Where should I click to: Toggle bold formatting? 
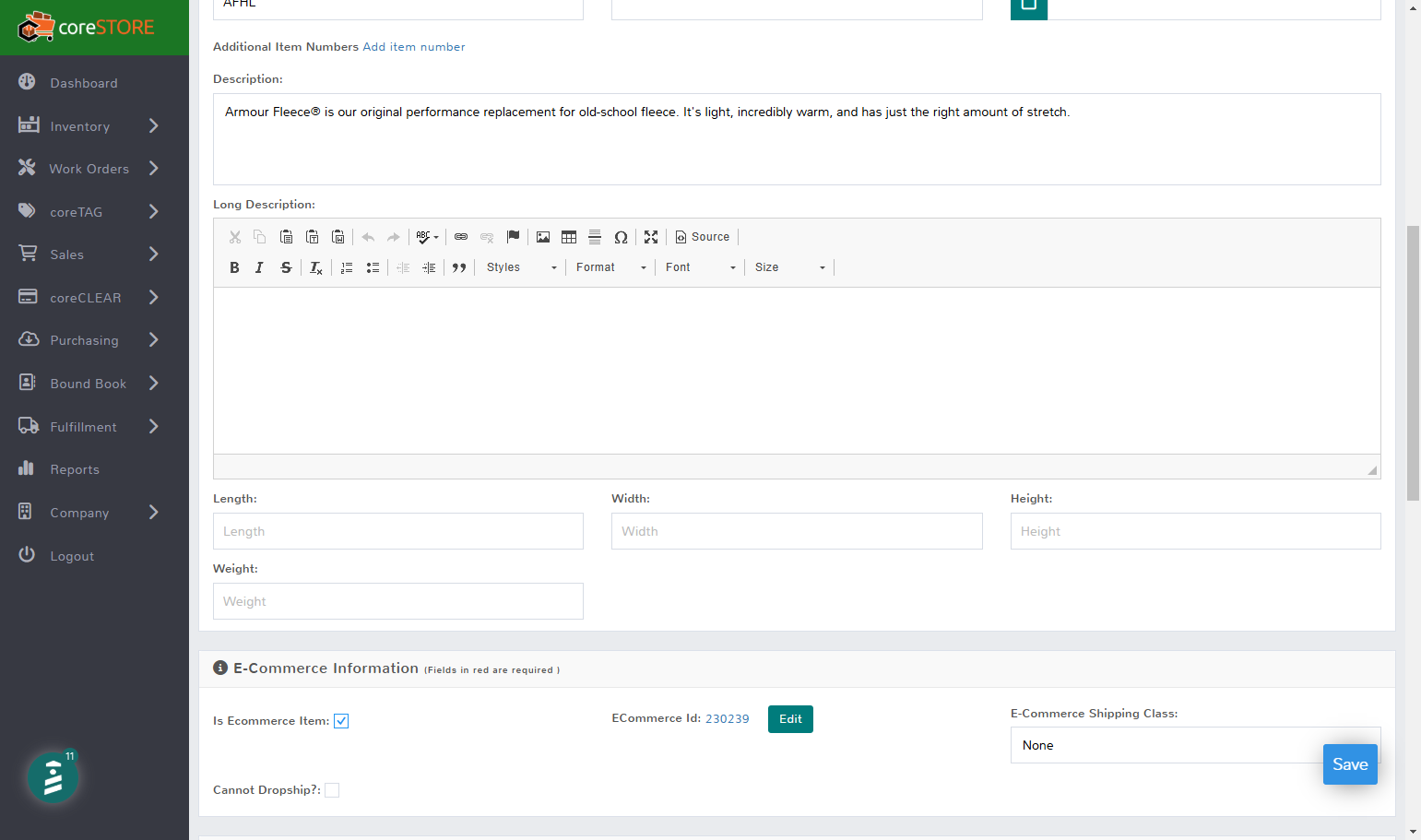(234, 267)
